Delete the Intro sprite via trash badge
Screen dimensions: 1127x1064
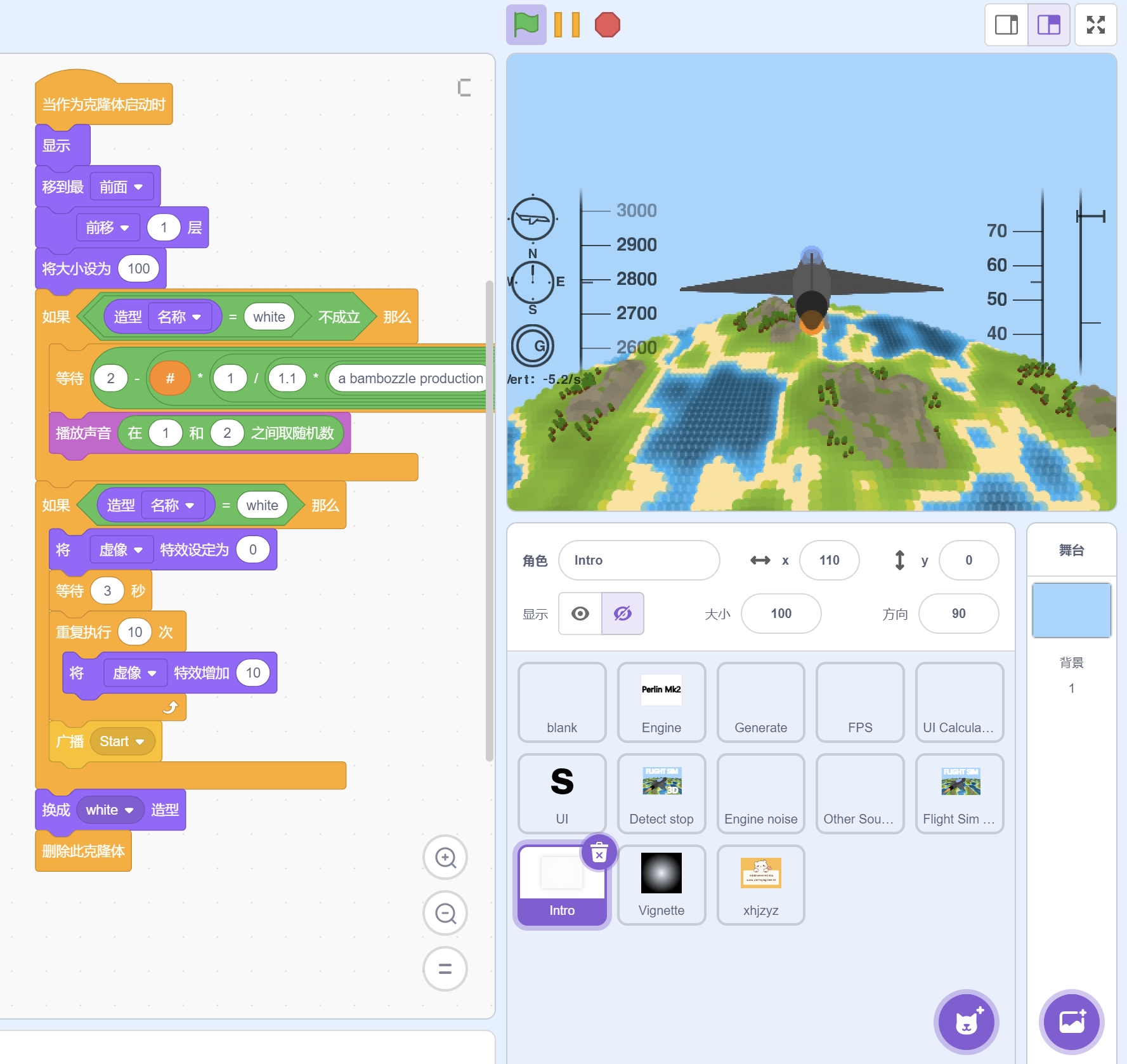click(x=599, y=854)
